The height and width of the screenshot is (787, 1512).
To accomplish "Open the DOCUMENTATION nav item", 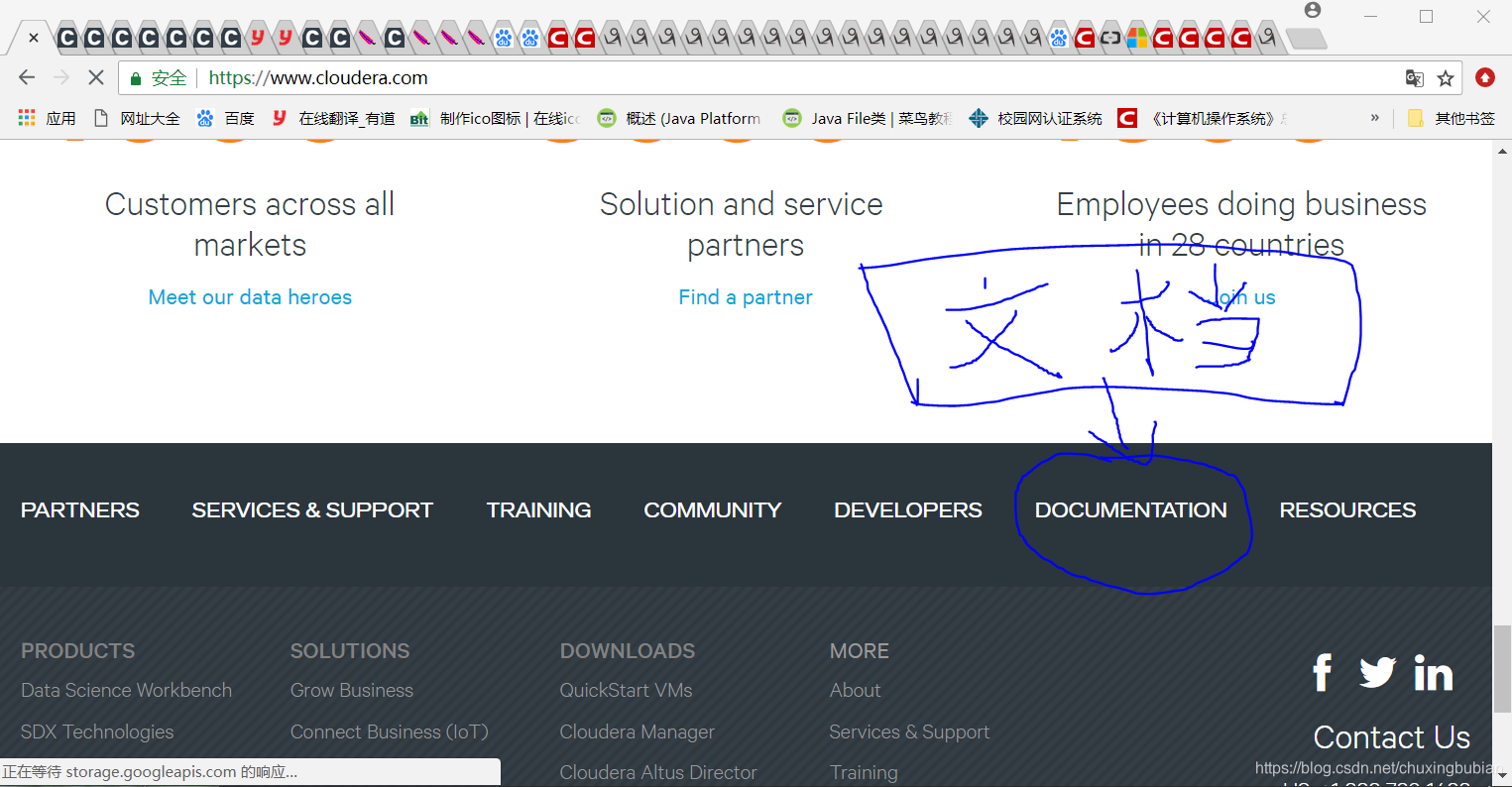I will (x=1131, y=509).
